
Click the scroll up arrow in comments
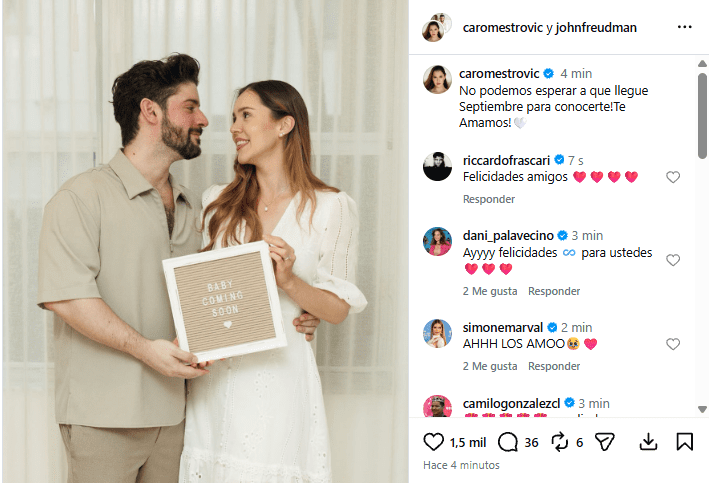tap(702, 63)
